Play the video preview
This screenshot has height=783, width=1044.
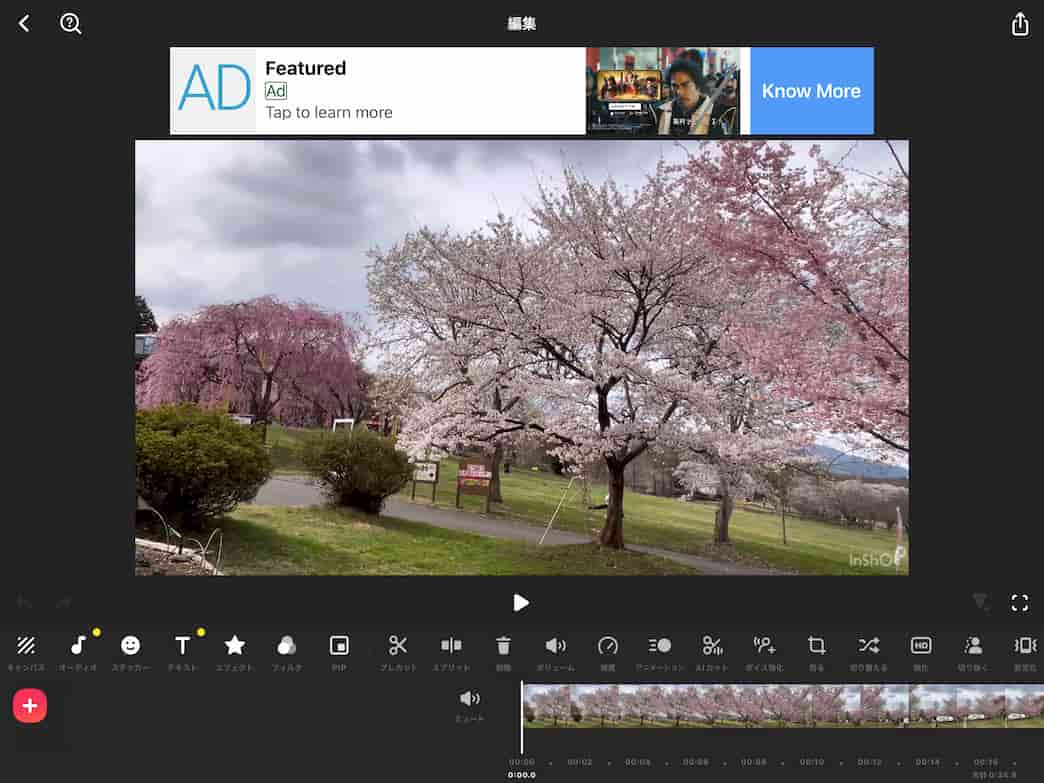click(x=521, y=602)
